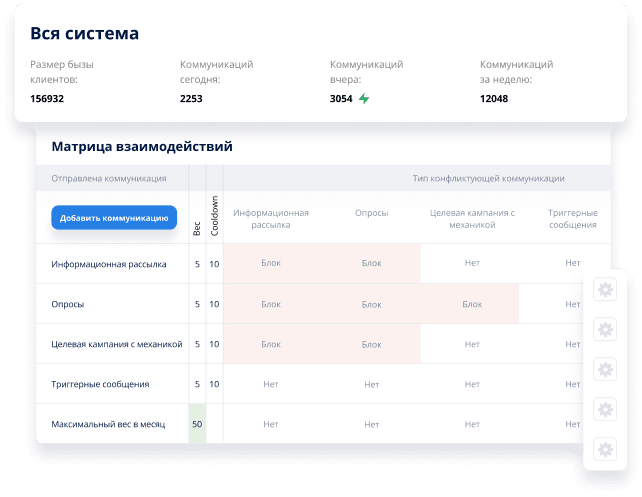Click the bottom gear settings icon
642x497 pixels.
point(604,449)
